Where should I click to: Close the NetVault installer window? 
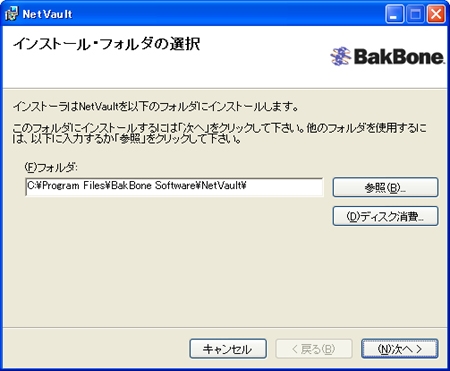[436, 14]
